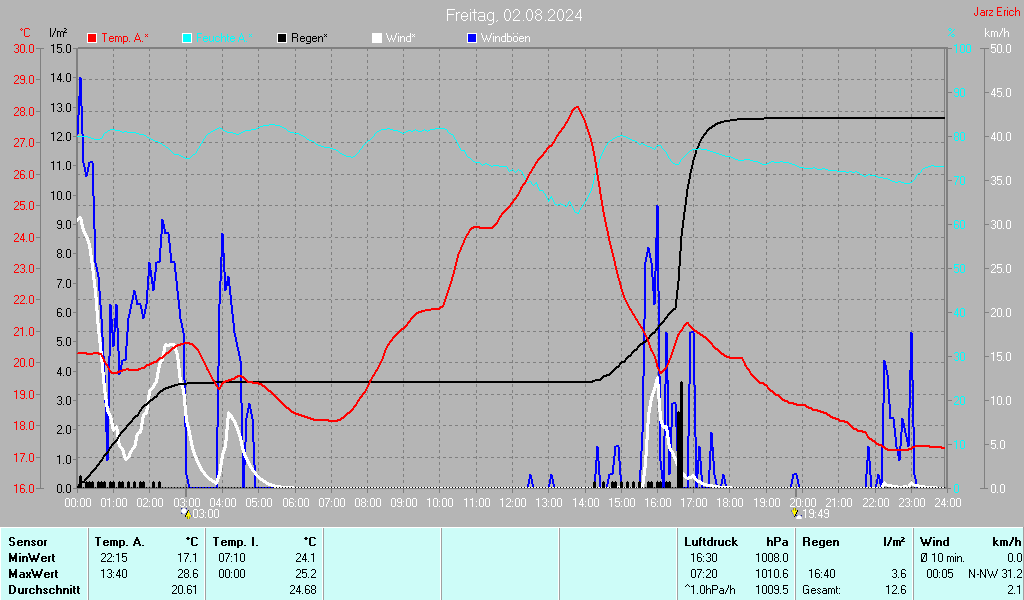Image resolution: width=1024 pixels, height=600 pixels.
Task: Click the pressure trend '^1.0hPa/h'
Action: (710, 590)
